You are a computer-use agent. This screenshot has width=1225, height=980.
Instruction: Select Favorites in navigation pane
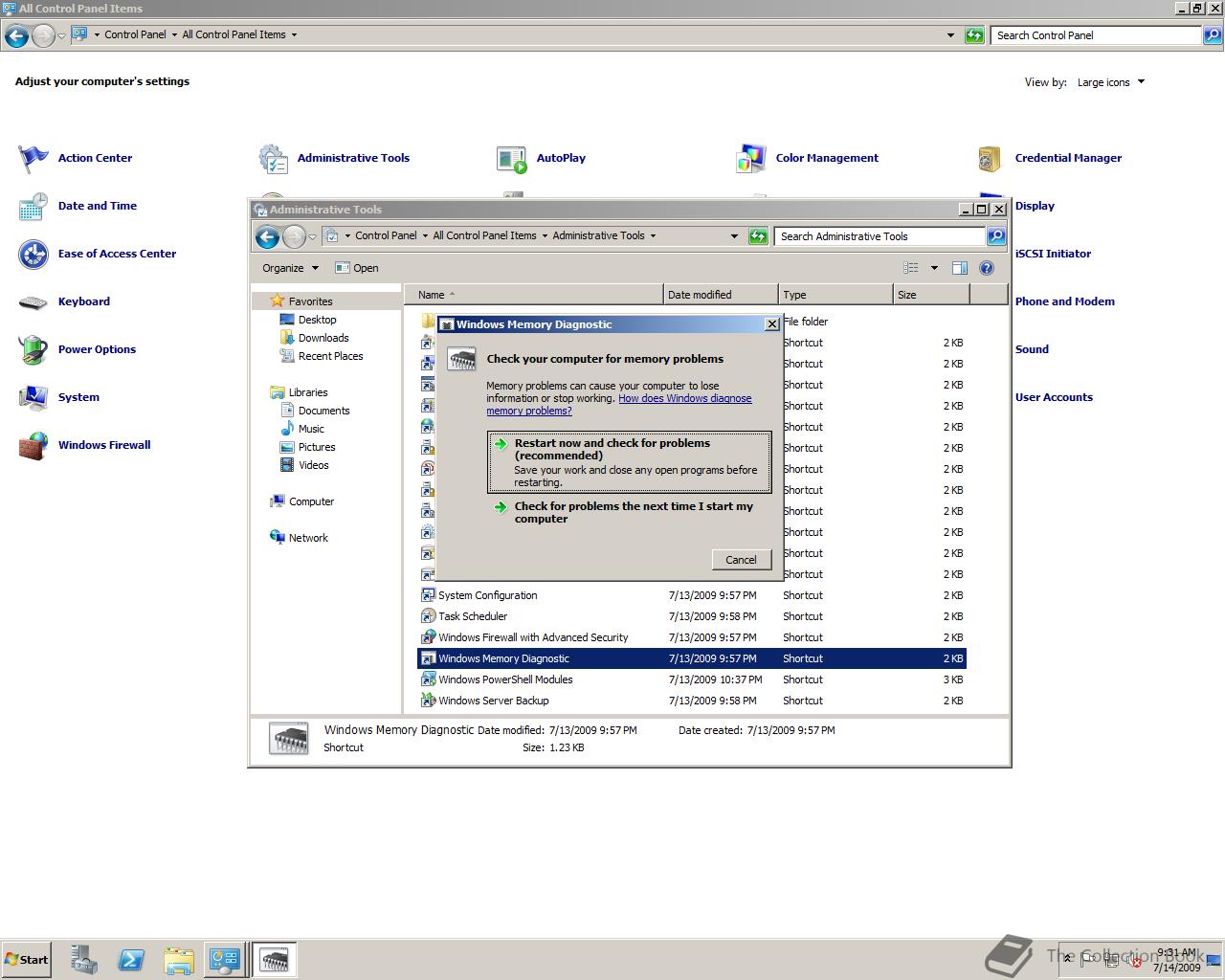pos(310,301)
